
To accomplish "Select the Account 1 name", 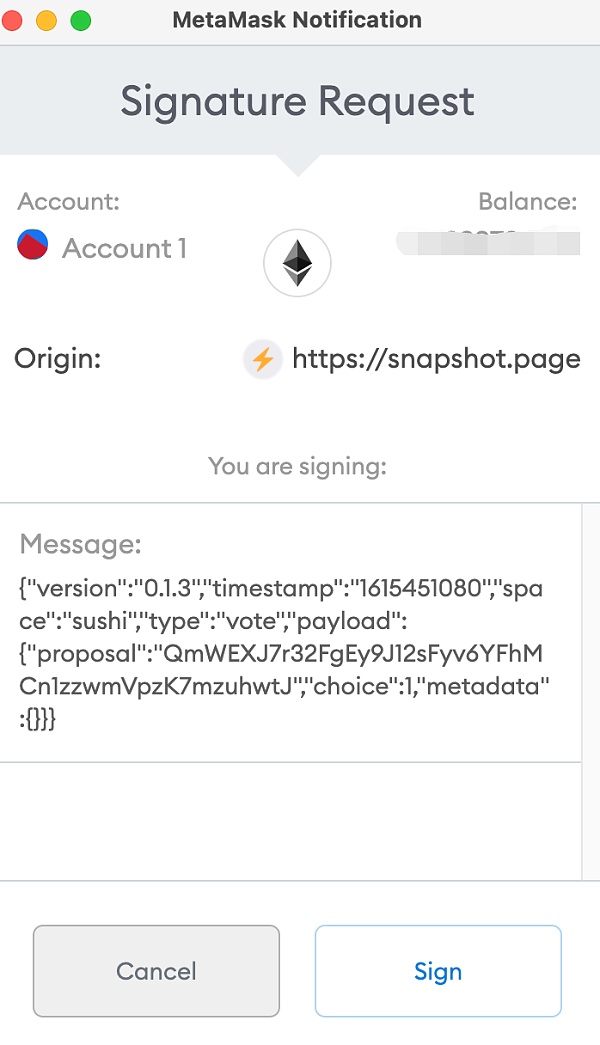I will 124,248.
